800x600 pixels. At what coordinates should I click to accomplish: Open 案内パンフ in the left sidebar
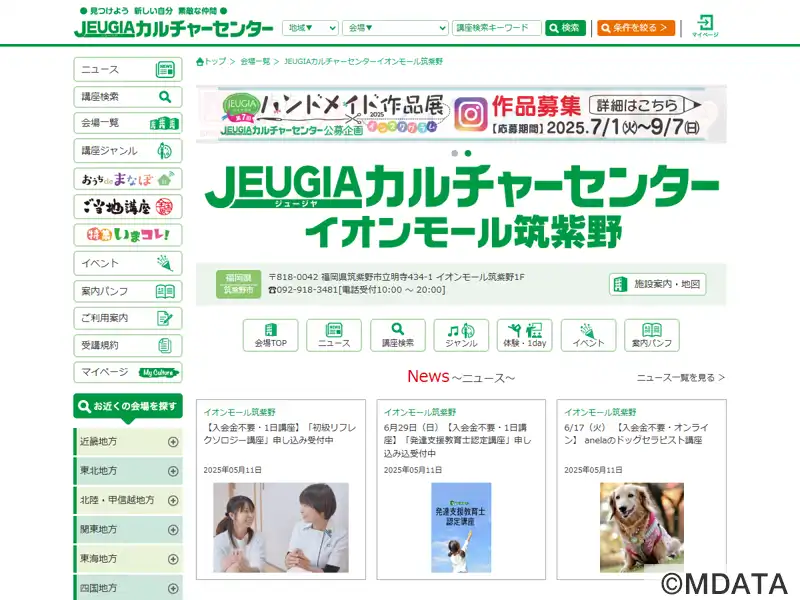tap(128, 291)
